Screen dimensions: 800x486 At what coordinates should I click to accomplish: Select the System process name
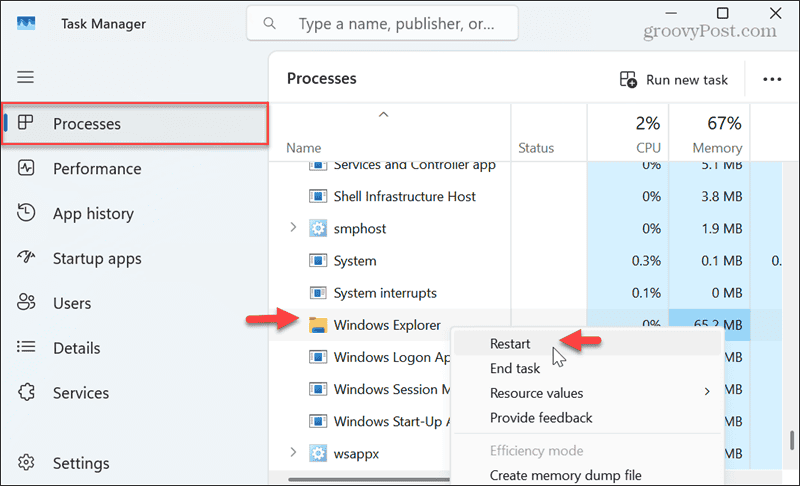pyautogui.click(x=355, y=261)
